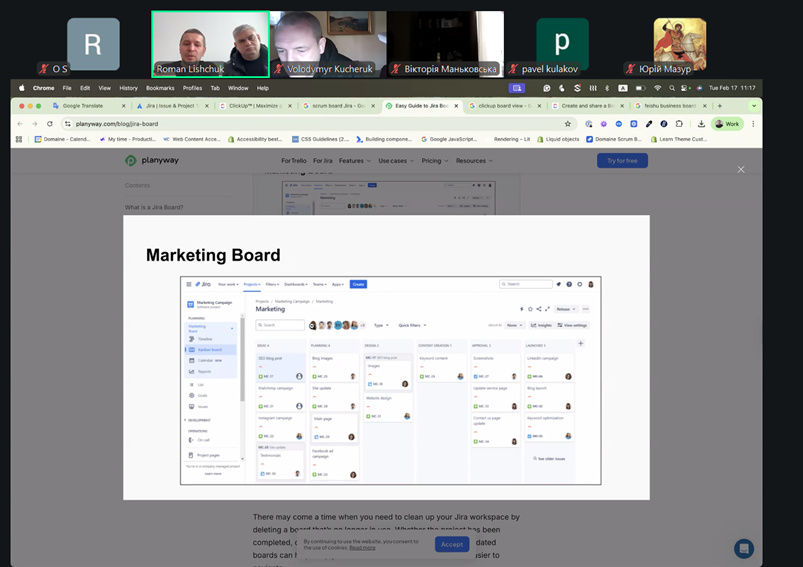Close the Marketing Board image lightbox
803x567 pixels.
tap(741, 169)
